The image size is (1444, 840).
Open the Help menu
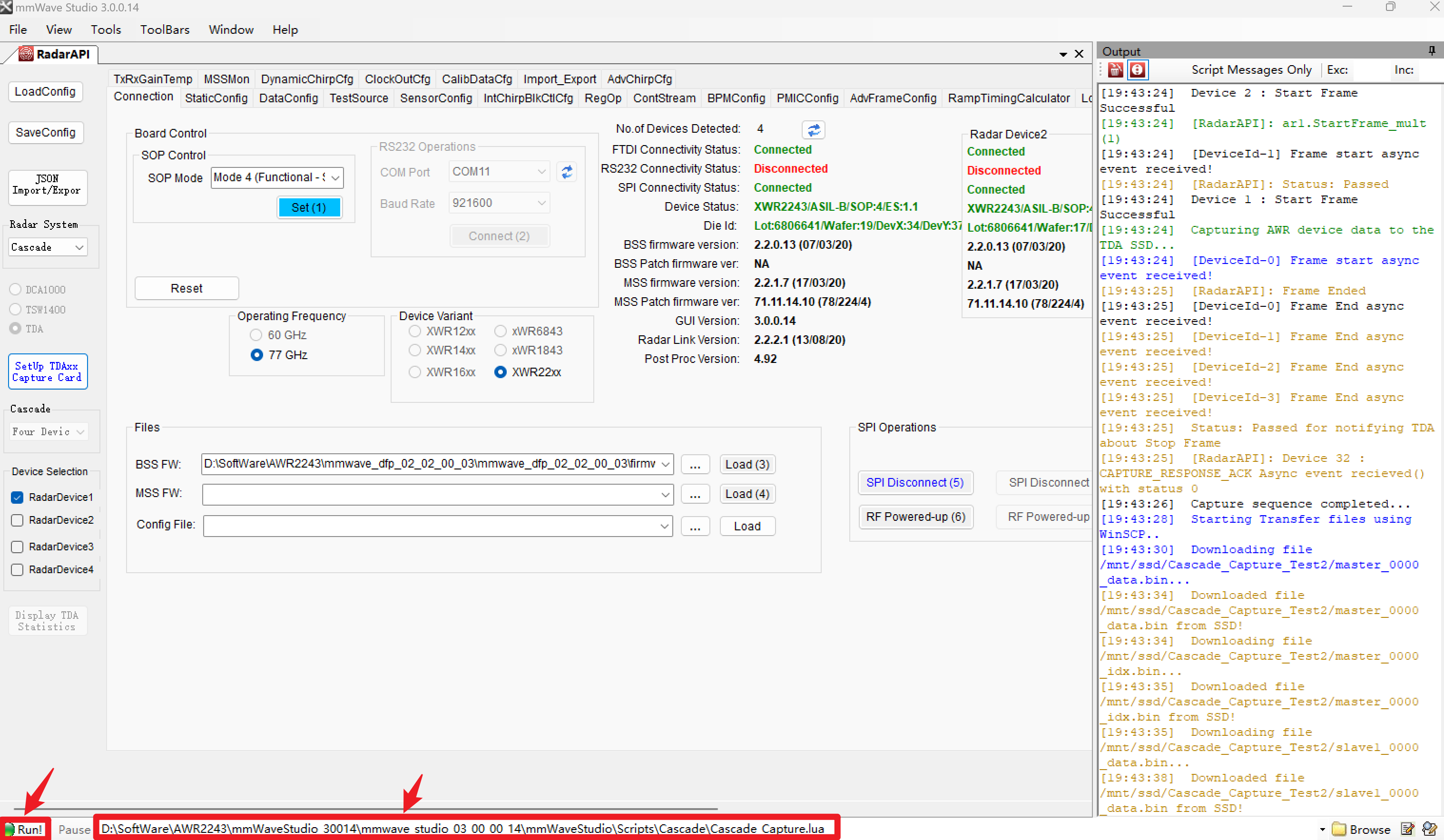(x=285, y=29)
